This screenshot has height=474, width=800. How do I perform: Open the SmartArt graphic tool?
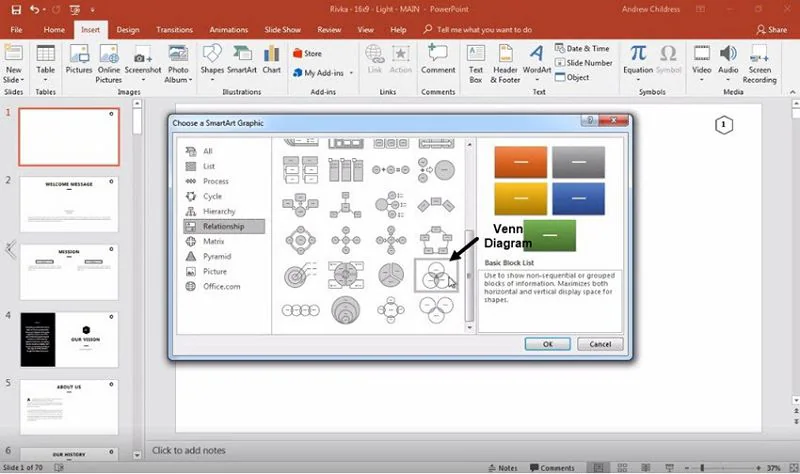pos(242,60)
